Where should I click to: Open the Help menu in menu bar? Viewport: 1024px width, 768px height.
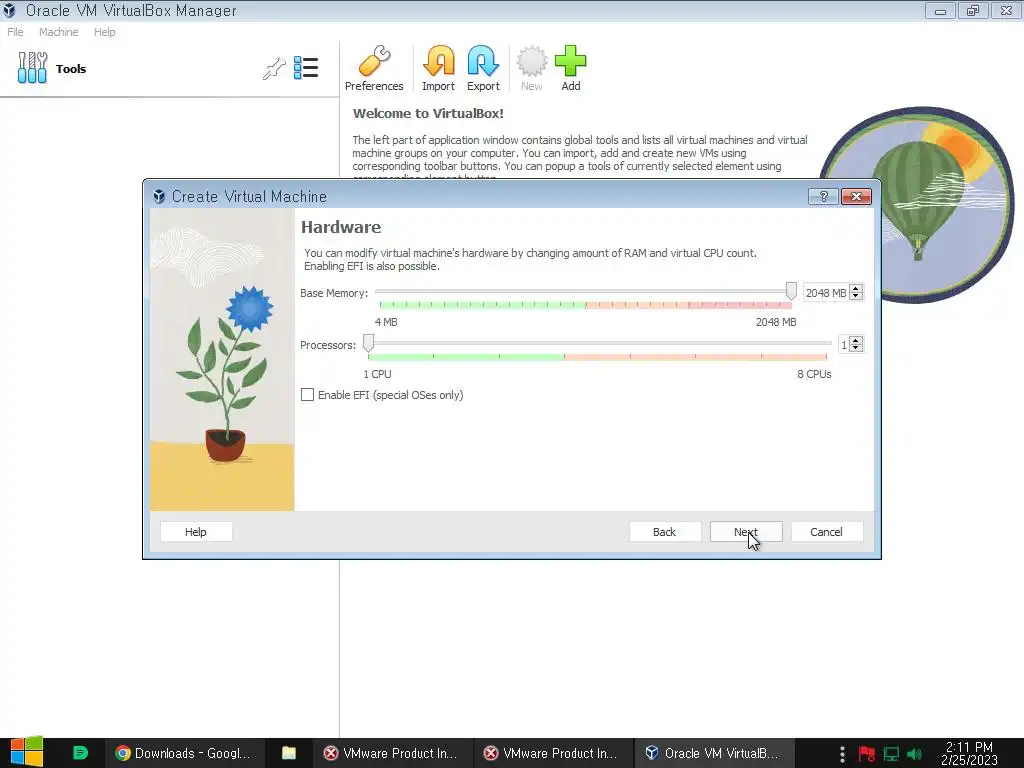104,32
